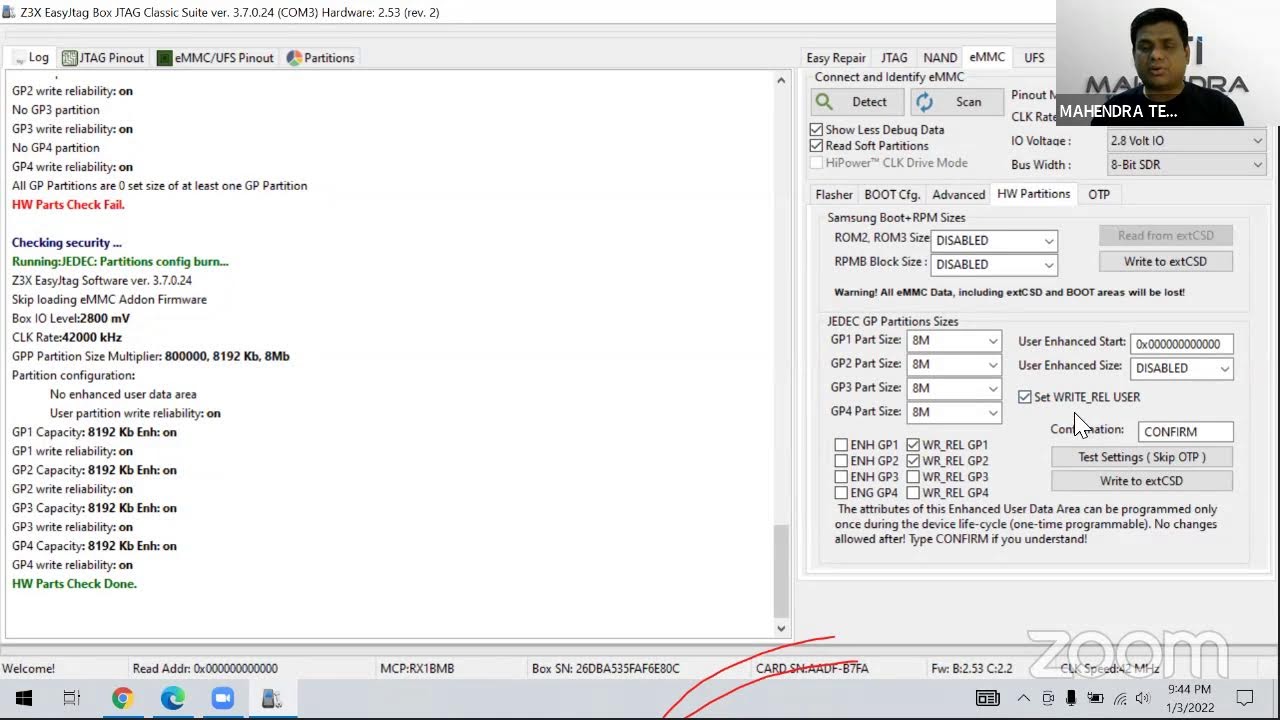Image resolution: width=1280 pixels, height=720 pixels.
Task: Open Microsoft Edge from the taskbar
Action: coord(172,698)
